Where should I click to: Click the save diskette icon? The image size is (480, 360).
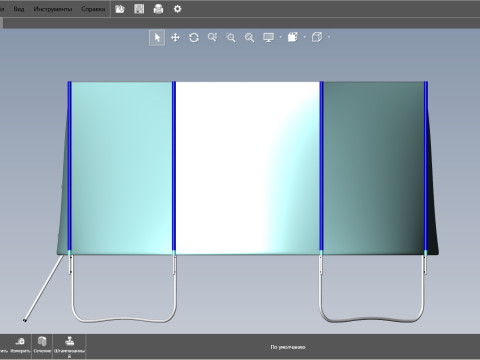[139, 9]
